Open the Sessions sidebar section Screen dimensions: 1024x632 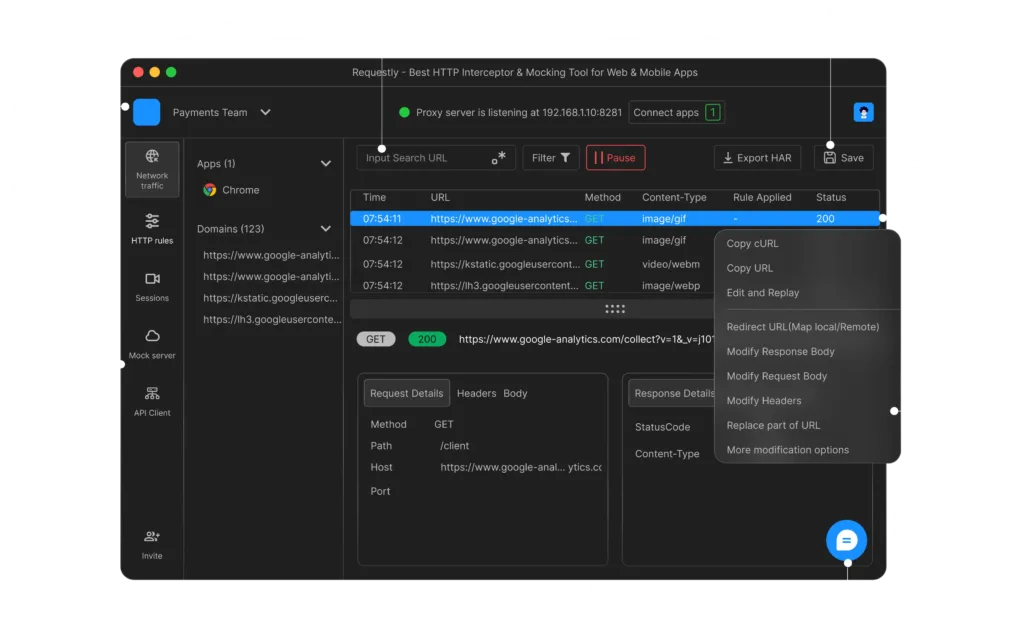pos(152,287)
